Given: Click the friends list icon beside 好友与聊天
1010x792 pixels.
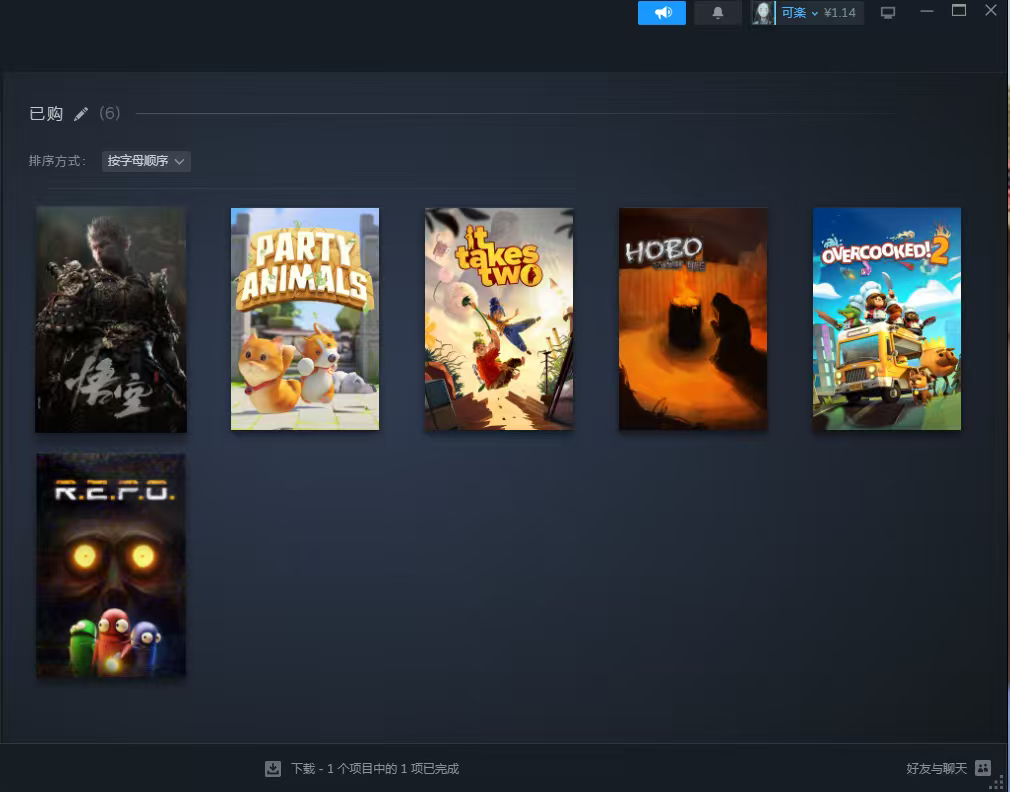Looking at the screenshot, I should (x=983, y=768).
